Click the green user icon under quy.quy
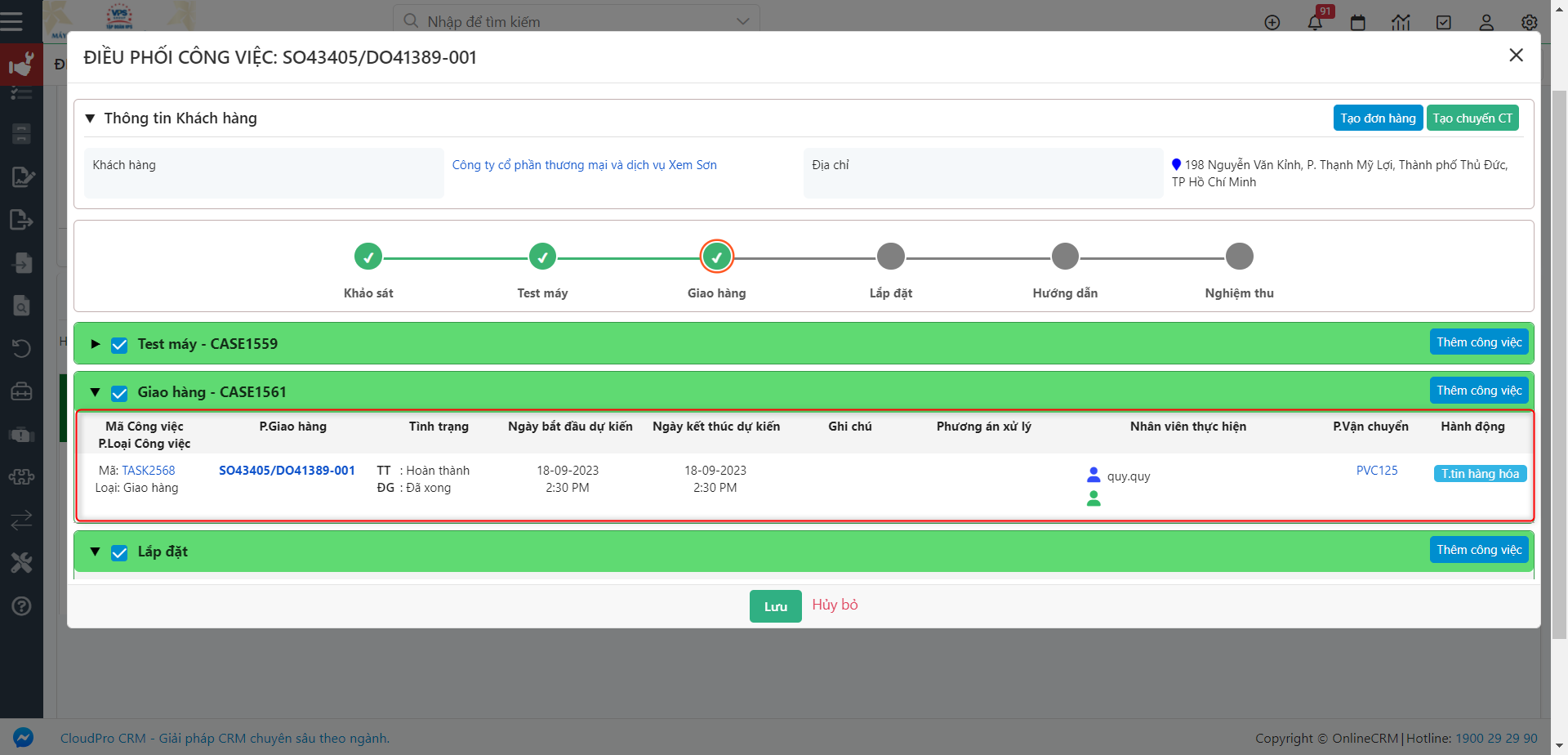This screenshot has width=1568, height=755. pos(1094,498)
